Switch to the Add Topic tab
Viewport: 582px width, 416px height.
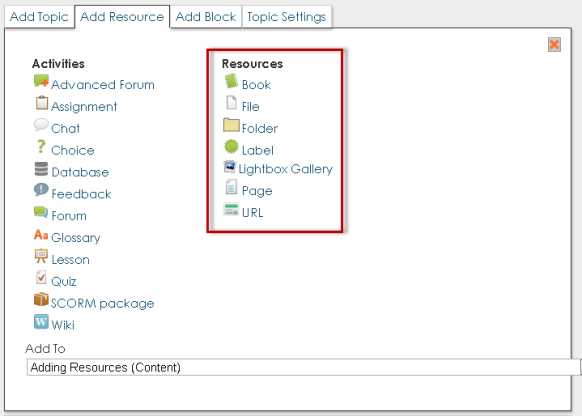39,17
